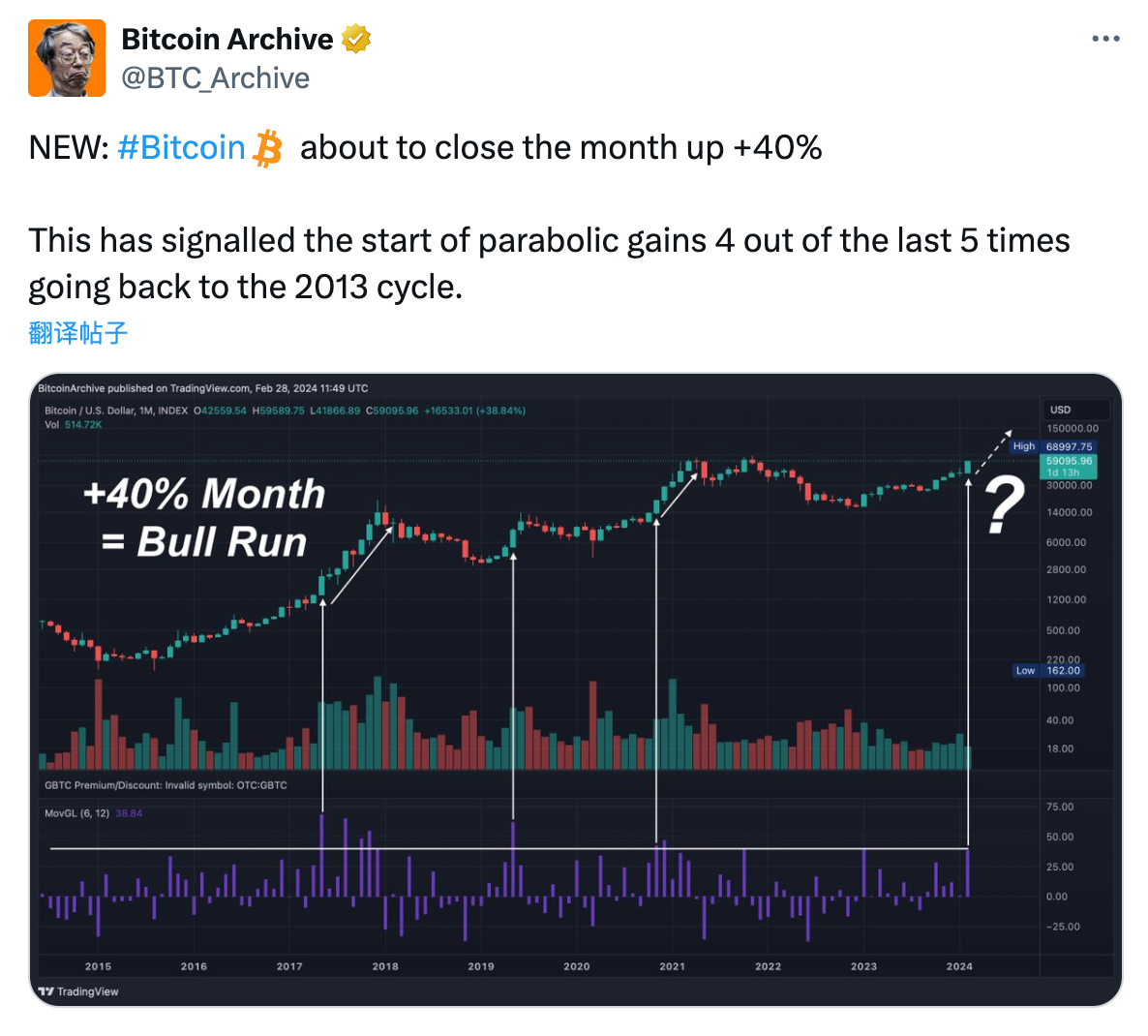Viewport: 1148px width, 1036px height.
Task: Click the Vol 514.72K label
Action: 74,425
